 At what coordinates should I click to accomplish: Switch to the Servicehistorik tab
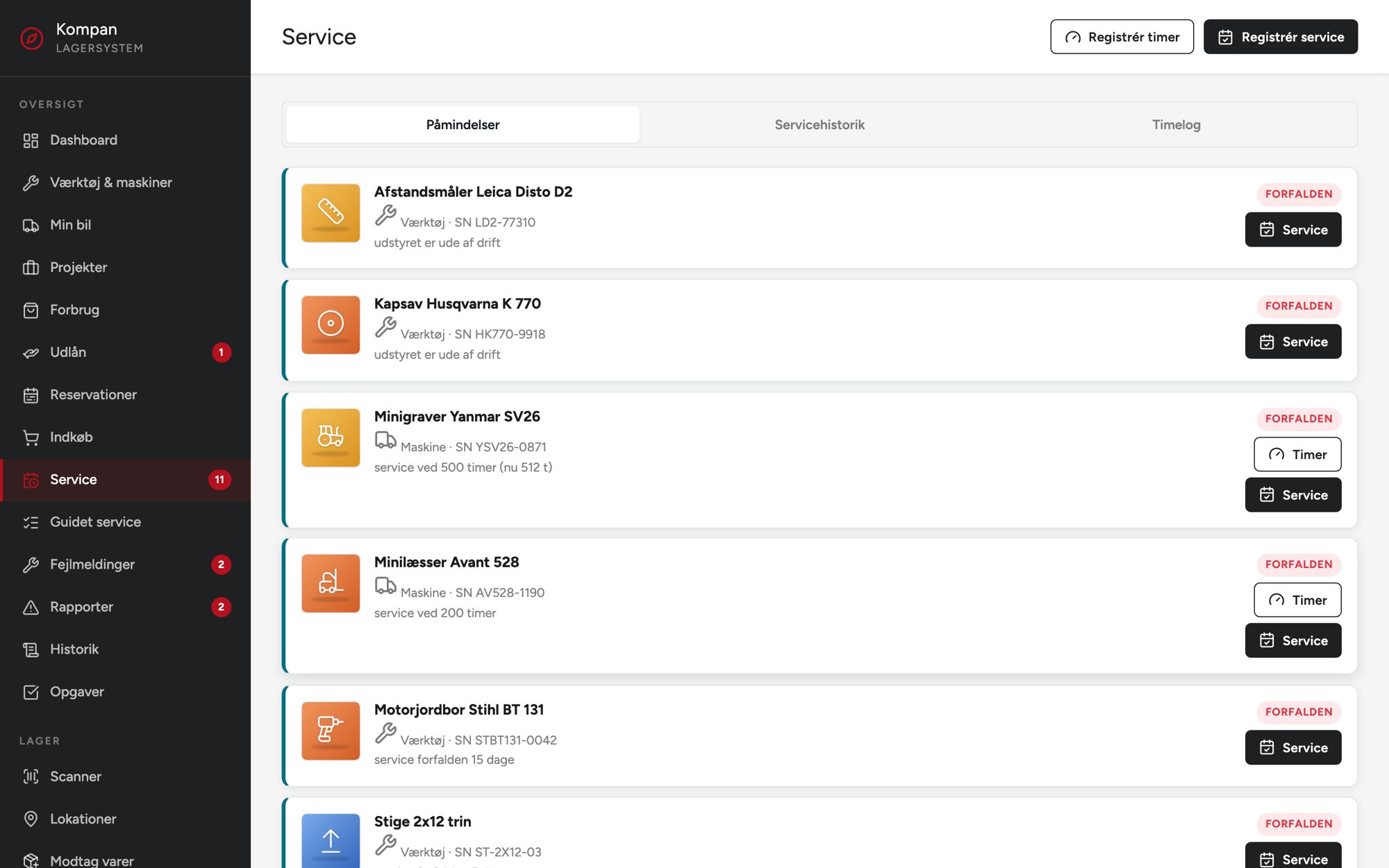(x=820, y=125)
